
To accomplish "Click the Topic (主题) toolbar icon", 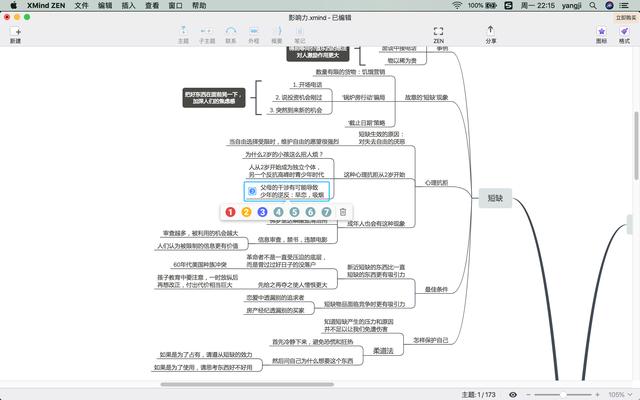I will (x=183, y=35).
